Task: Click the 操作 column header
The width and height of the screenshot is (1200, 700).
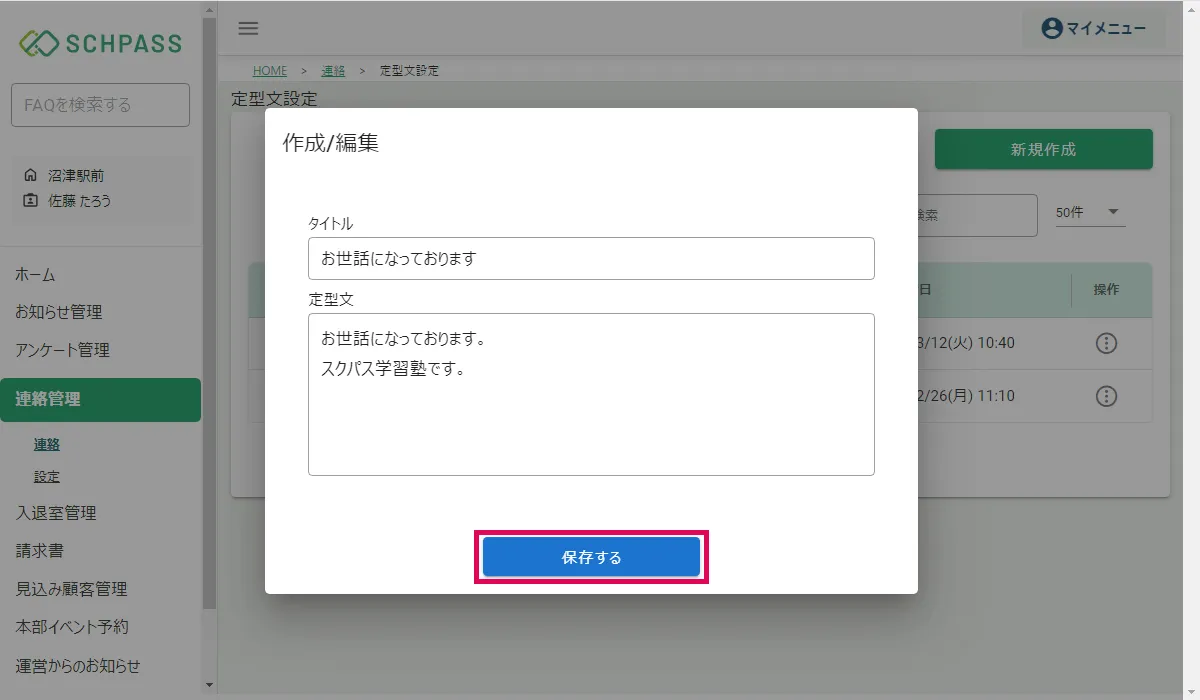Action: click(1106, 290)
